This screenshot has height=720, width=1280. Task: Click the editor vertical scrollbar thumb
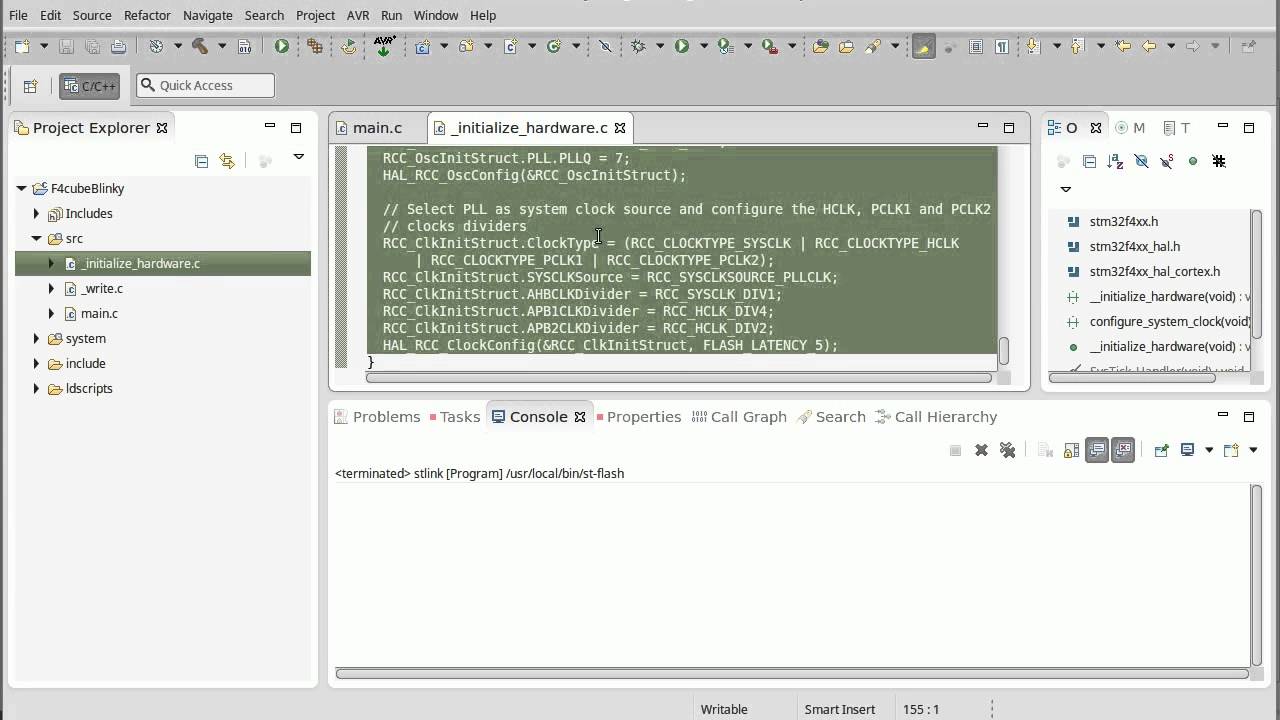(1004, 352)
